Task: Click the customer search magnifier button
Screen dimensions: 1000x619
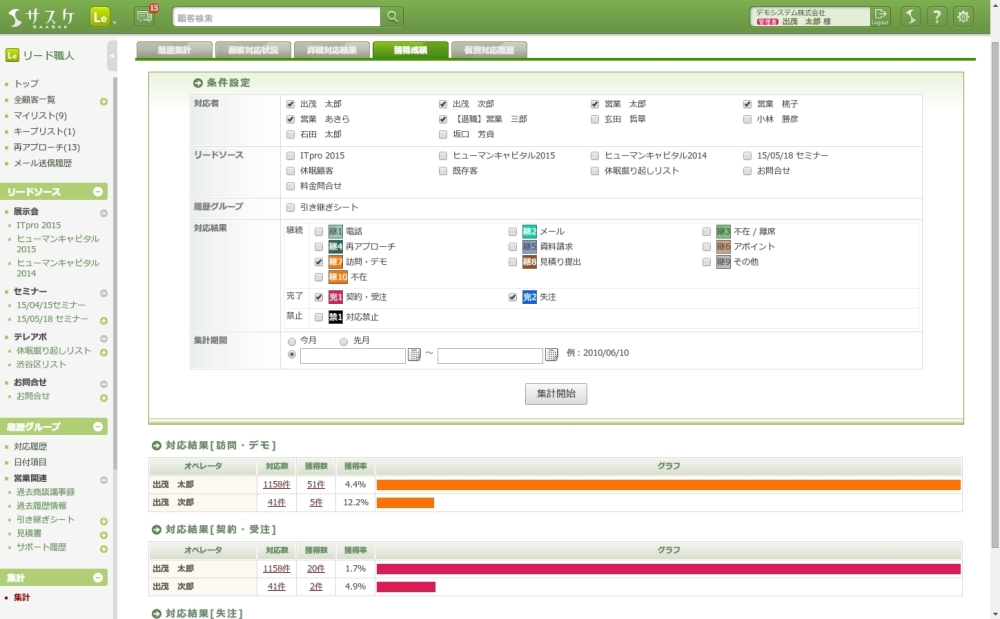Action: (x=393, y=17)
